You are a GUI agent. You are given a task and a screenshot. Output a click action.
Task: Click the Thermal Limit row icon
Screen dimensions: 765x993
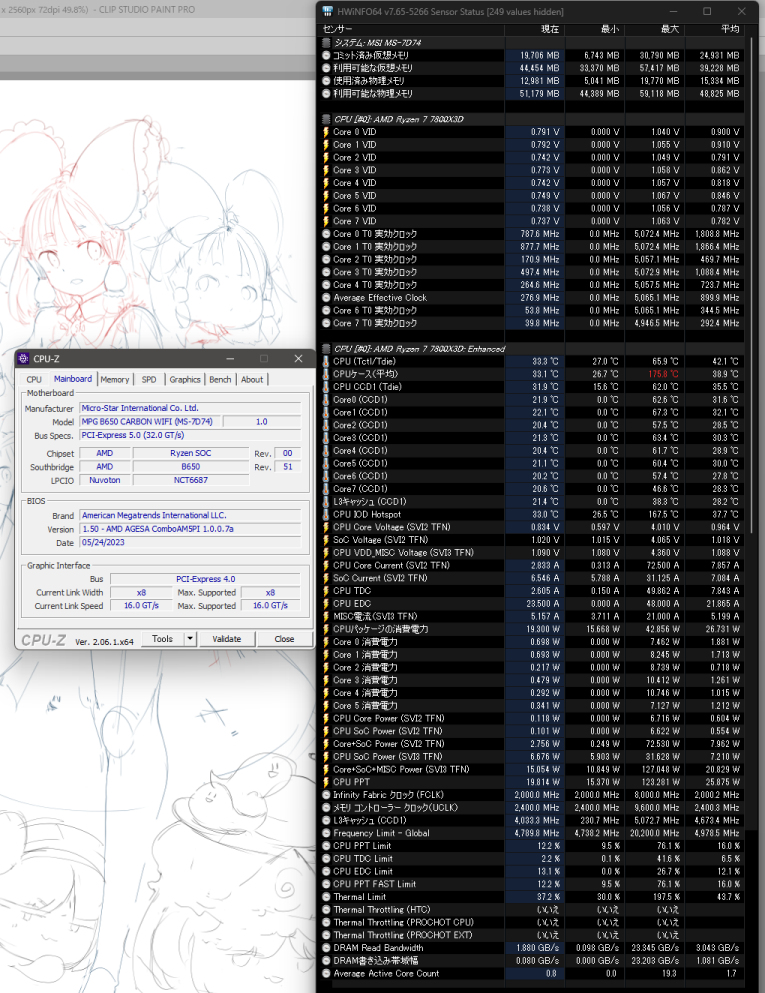(x=326, y=897)
